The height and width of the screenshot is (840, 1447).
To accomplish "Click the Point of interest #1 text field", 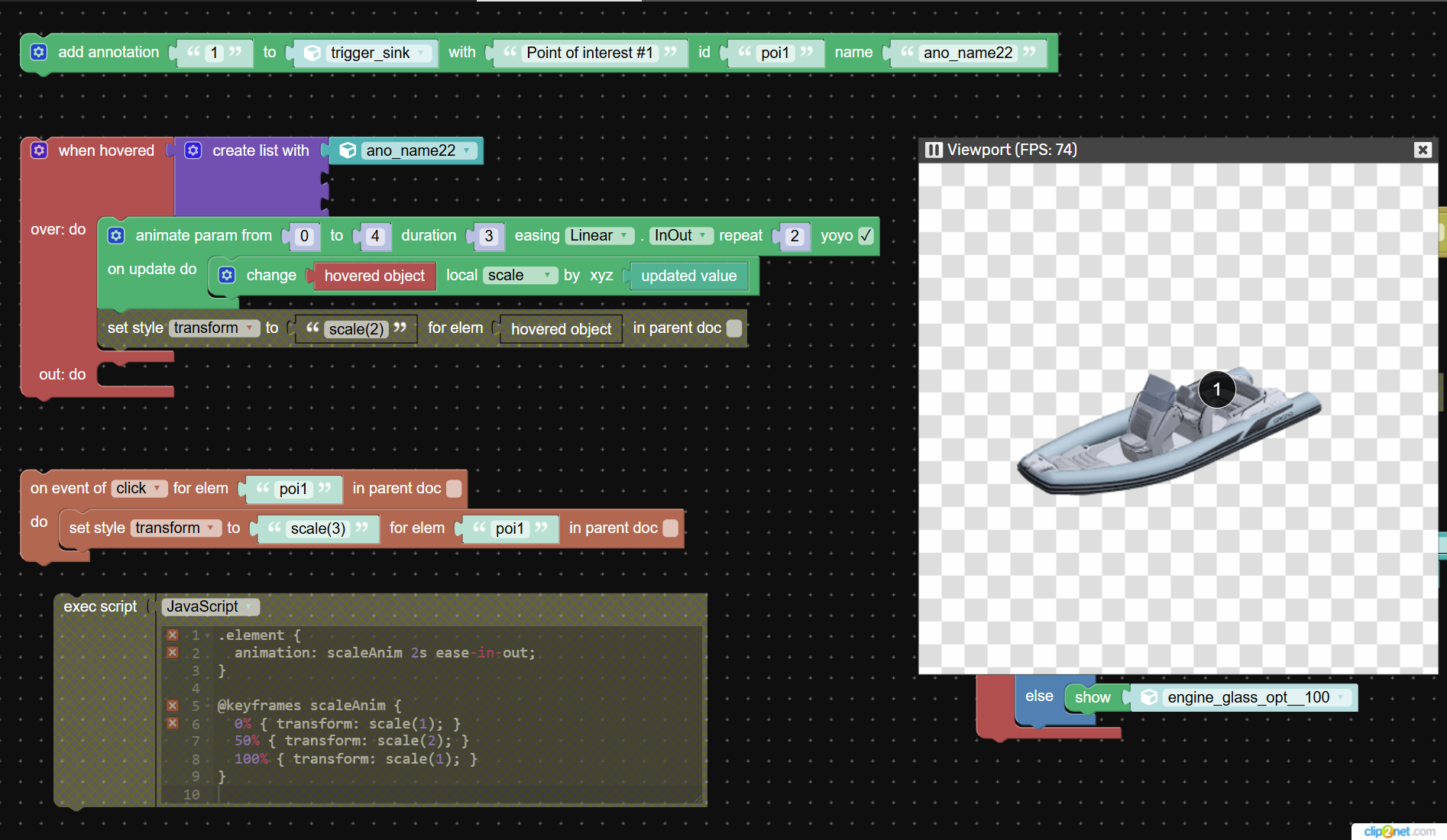I will click(589, 53).
